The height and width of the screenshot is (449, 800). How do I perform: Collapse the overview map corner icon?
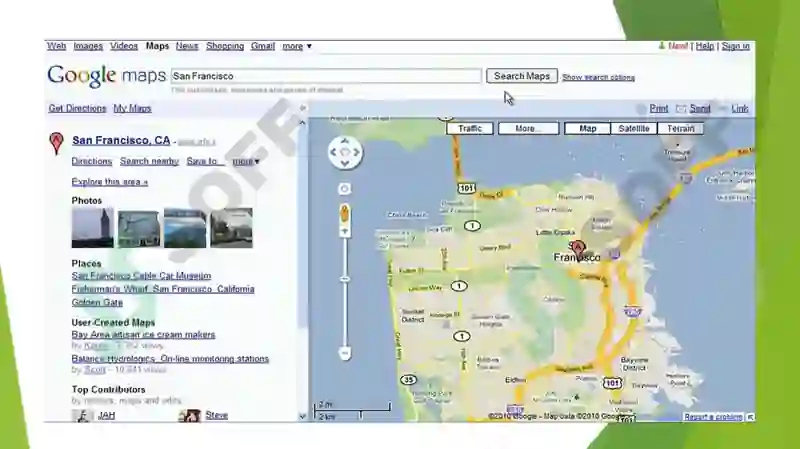[751, 417]
